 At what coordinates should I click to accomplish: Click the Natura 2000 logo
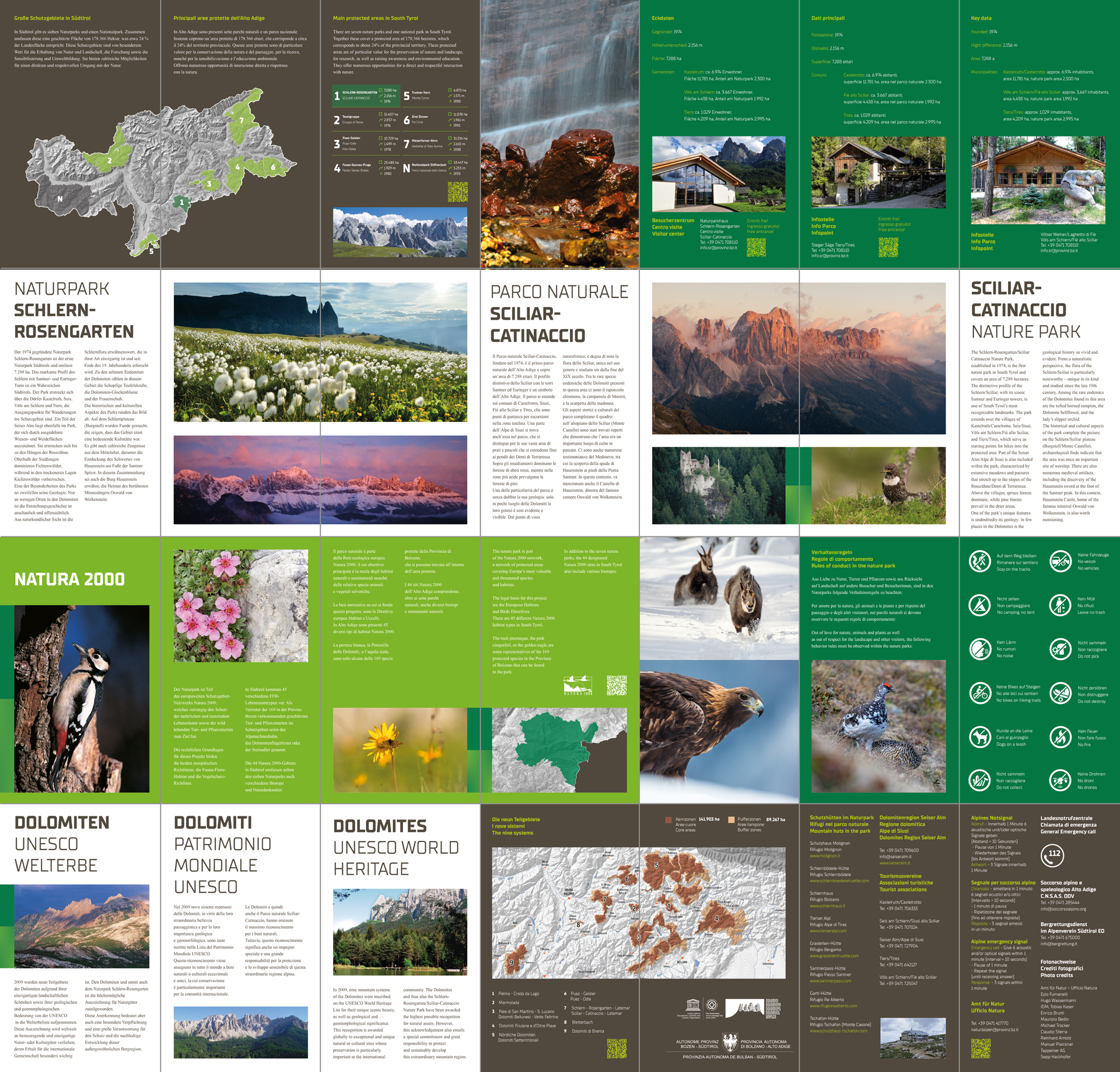577,685
